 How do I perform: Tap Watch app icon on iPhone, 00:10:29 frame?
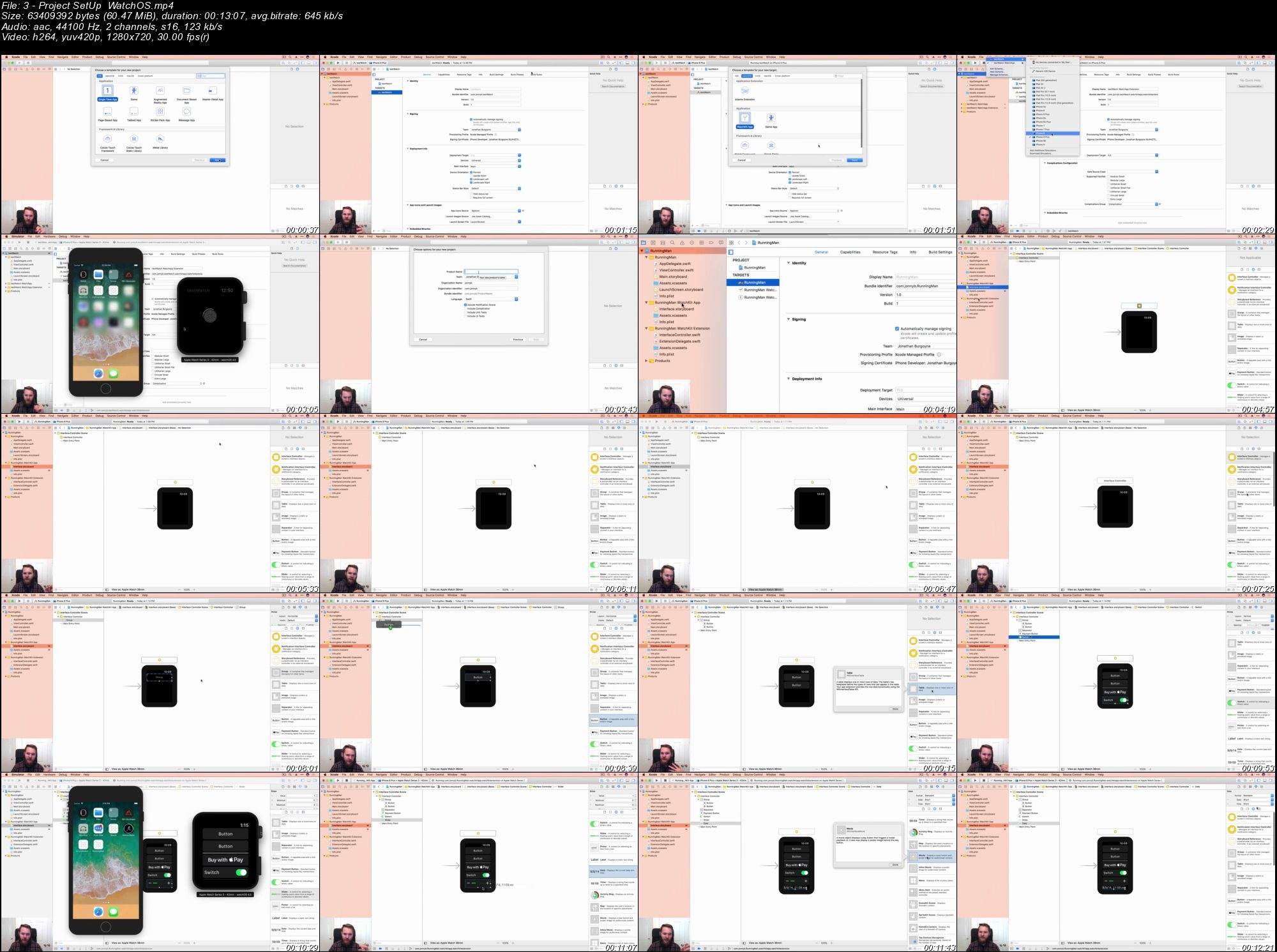[x=83, y=812]
